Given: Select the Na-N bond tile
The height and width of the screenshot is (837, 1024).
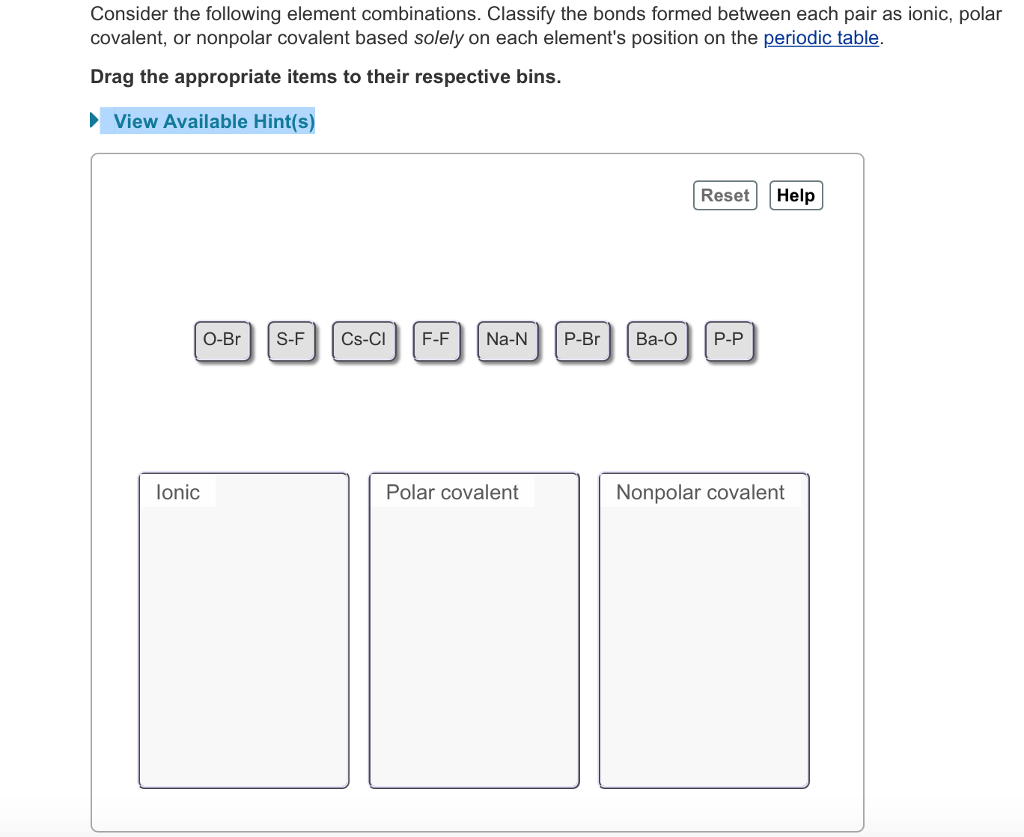Looking at the screenshot, I should pos(507,339).
